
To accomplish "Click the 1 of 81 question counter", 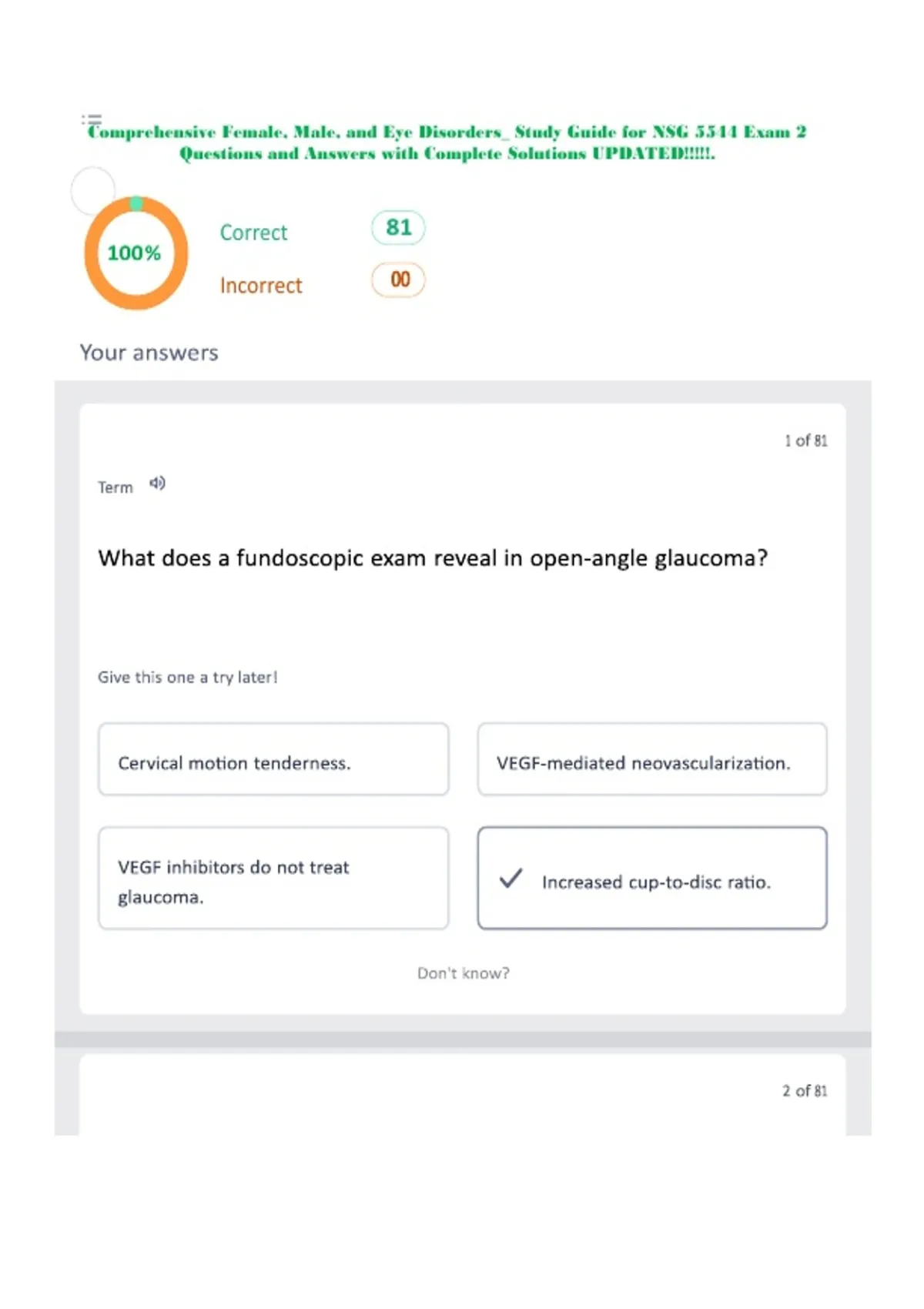I will pyautogui.click(x=806, y=440).
